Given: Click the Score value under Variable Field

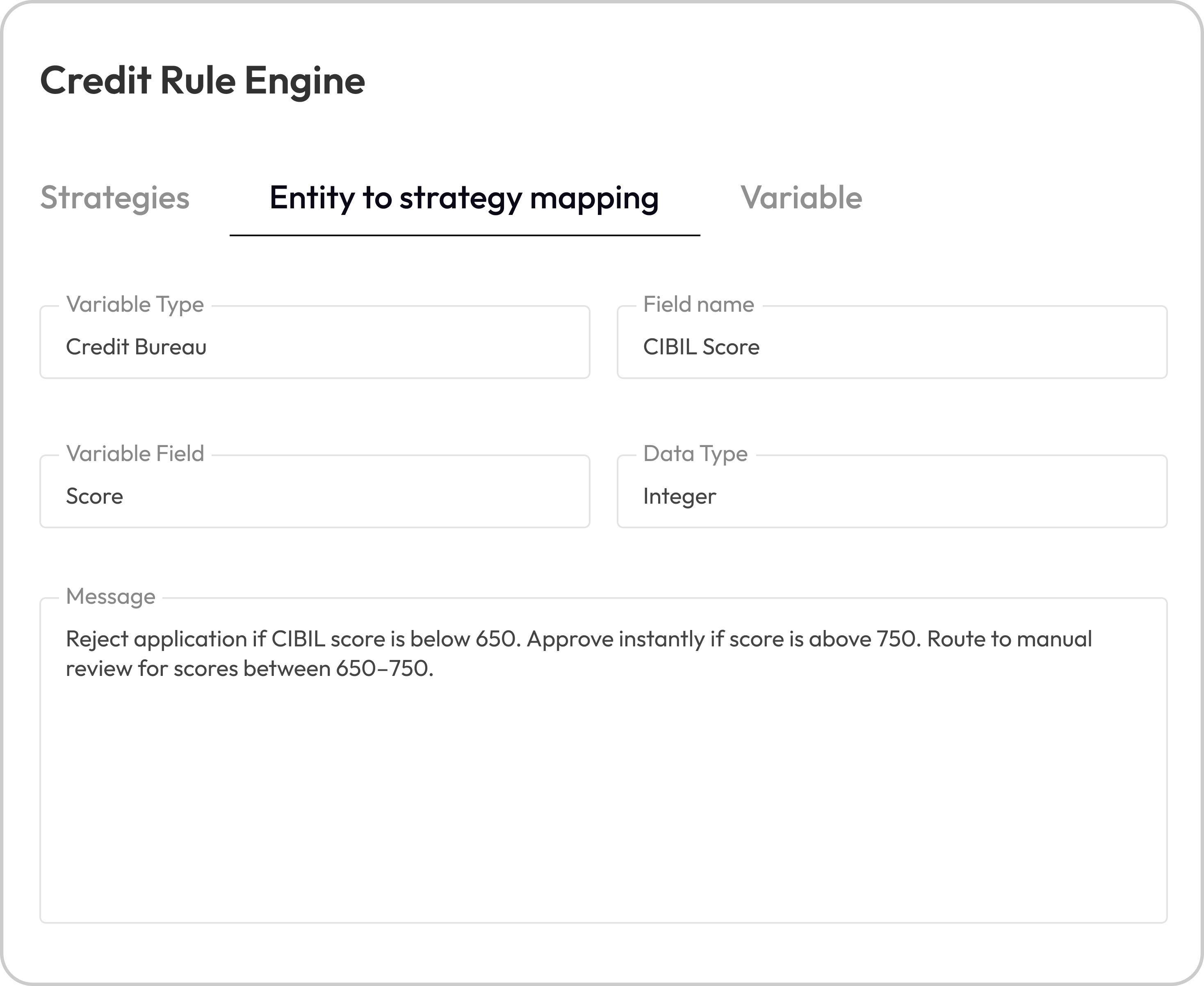Looking at the screenshot, I should 94,496.
